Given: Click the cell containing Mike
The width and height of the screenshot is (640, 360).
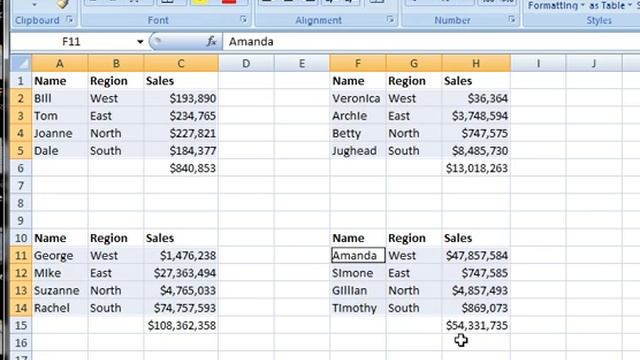Looking at the screenshot, I should [60, 273].
